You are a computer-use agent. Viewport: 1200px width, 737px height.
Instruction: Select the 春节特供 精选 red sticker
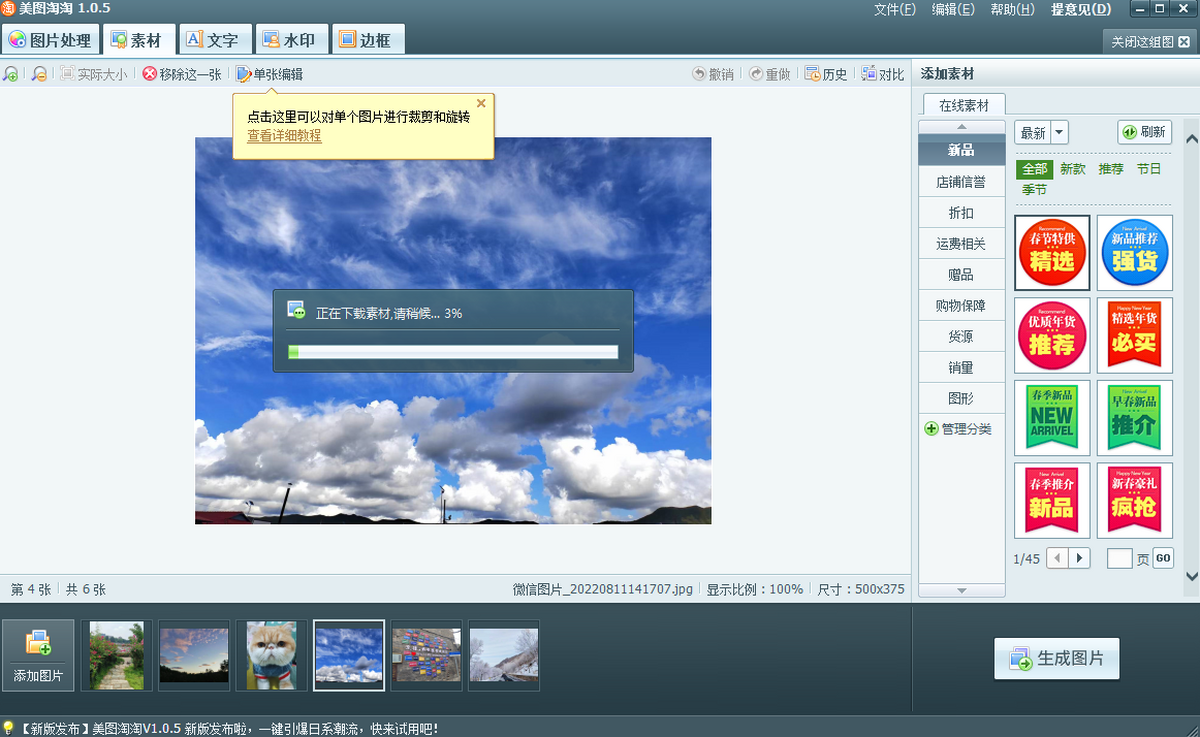click(1052, 253)
